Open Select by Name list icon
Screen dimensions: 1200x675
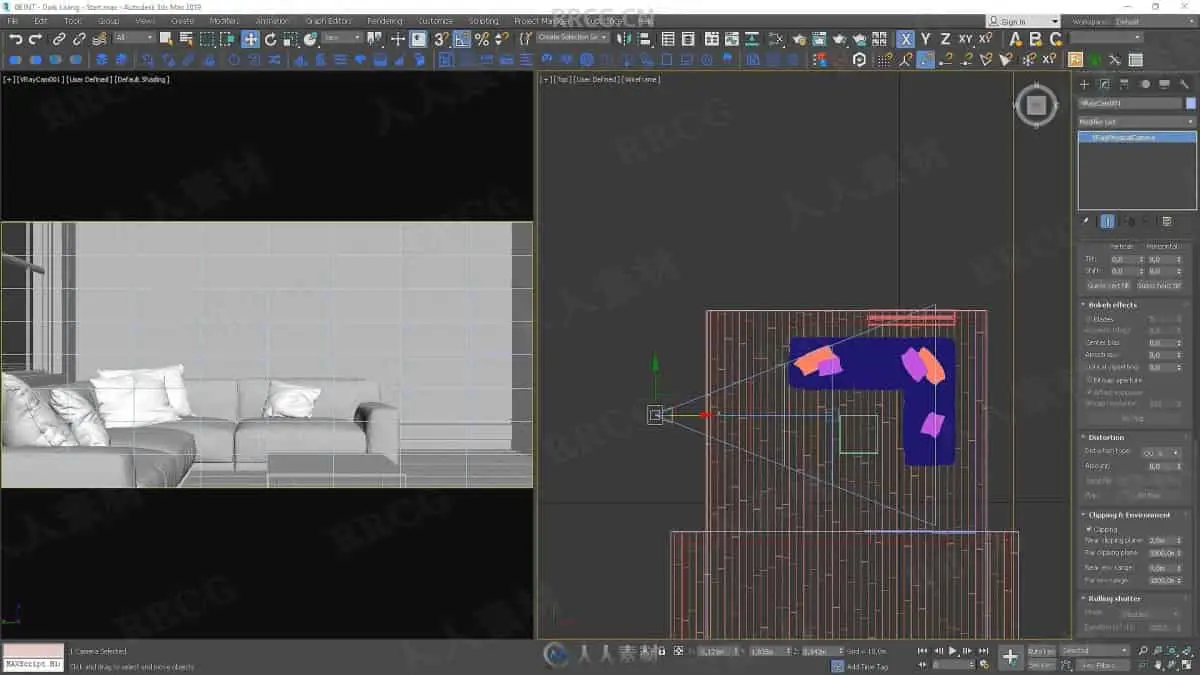186,39
